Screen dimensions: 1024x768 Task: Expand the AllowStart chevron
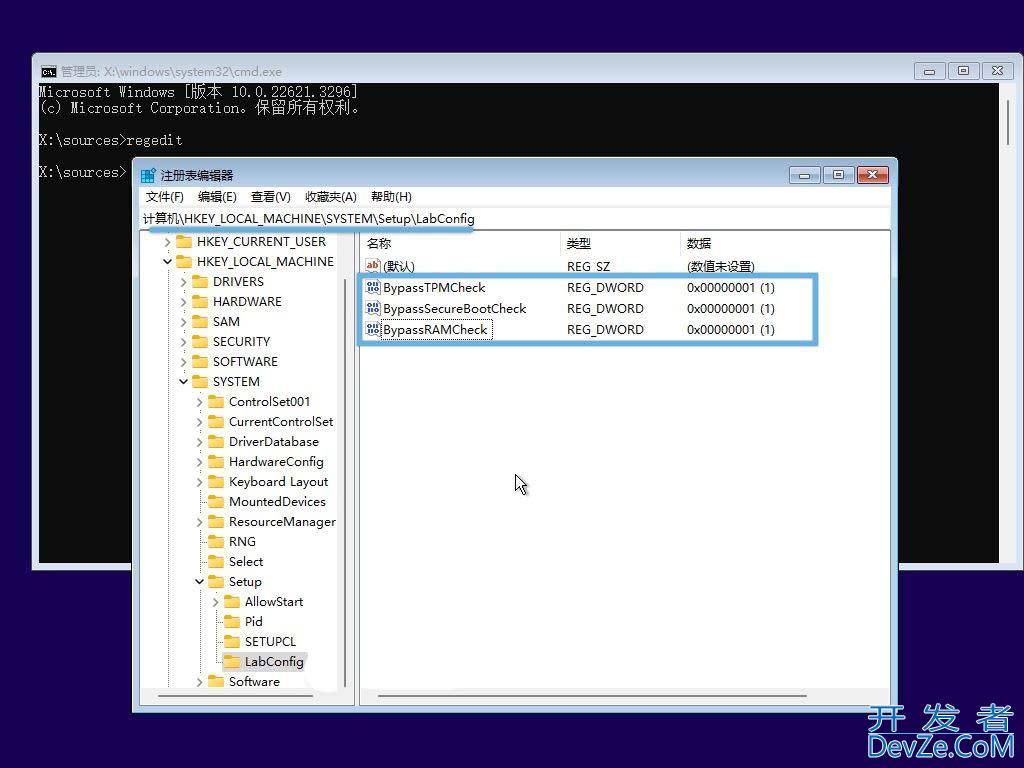pyautogui.click(x=216, y=602)
